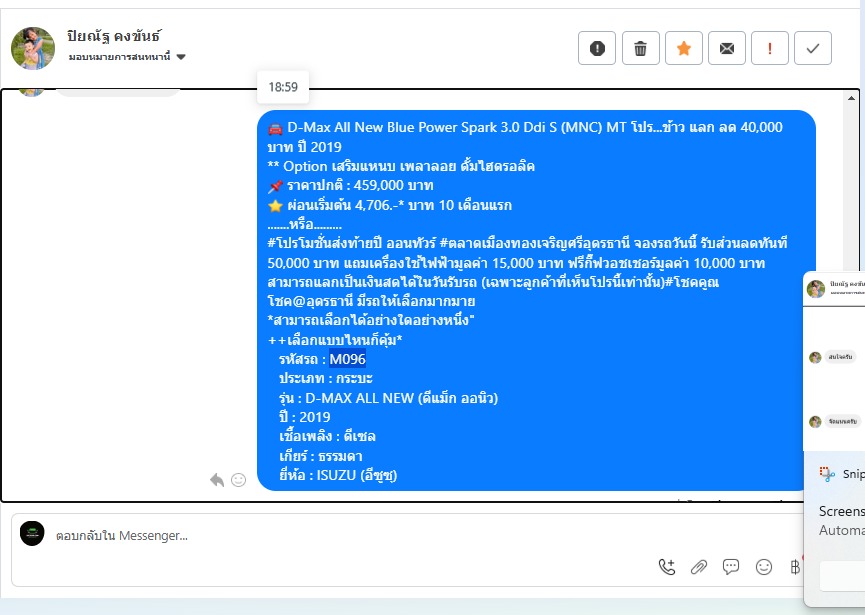Delete conversation using trash can icon

point(640,49)
